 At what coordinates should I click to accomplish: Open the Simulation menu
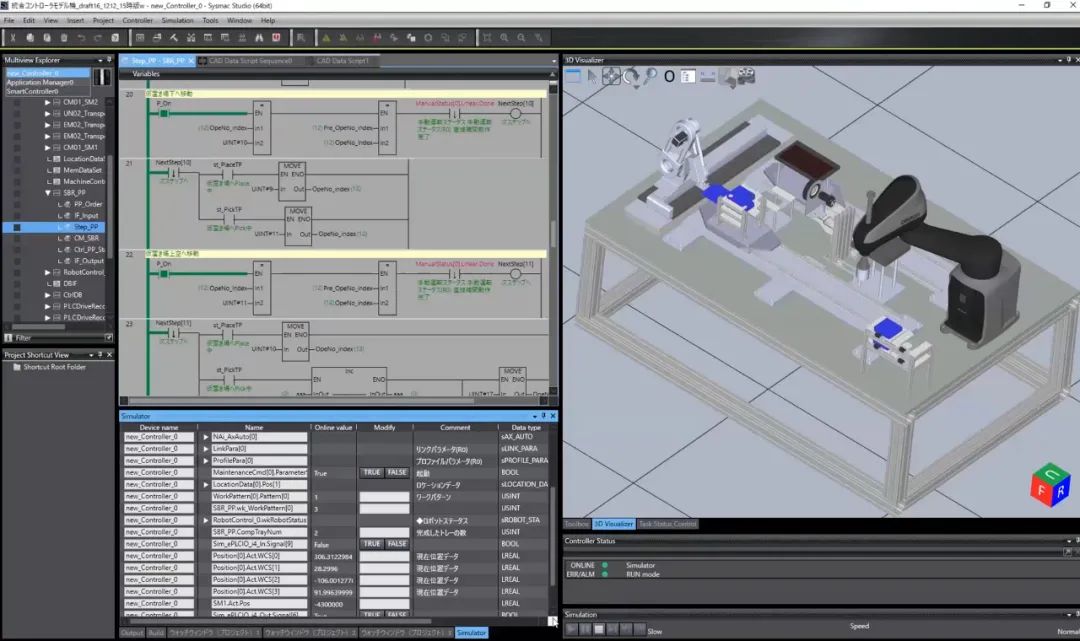point(178,20)
